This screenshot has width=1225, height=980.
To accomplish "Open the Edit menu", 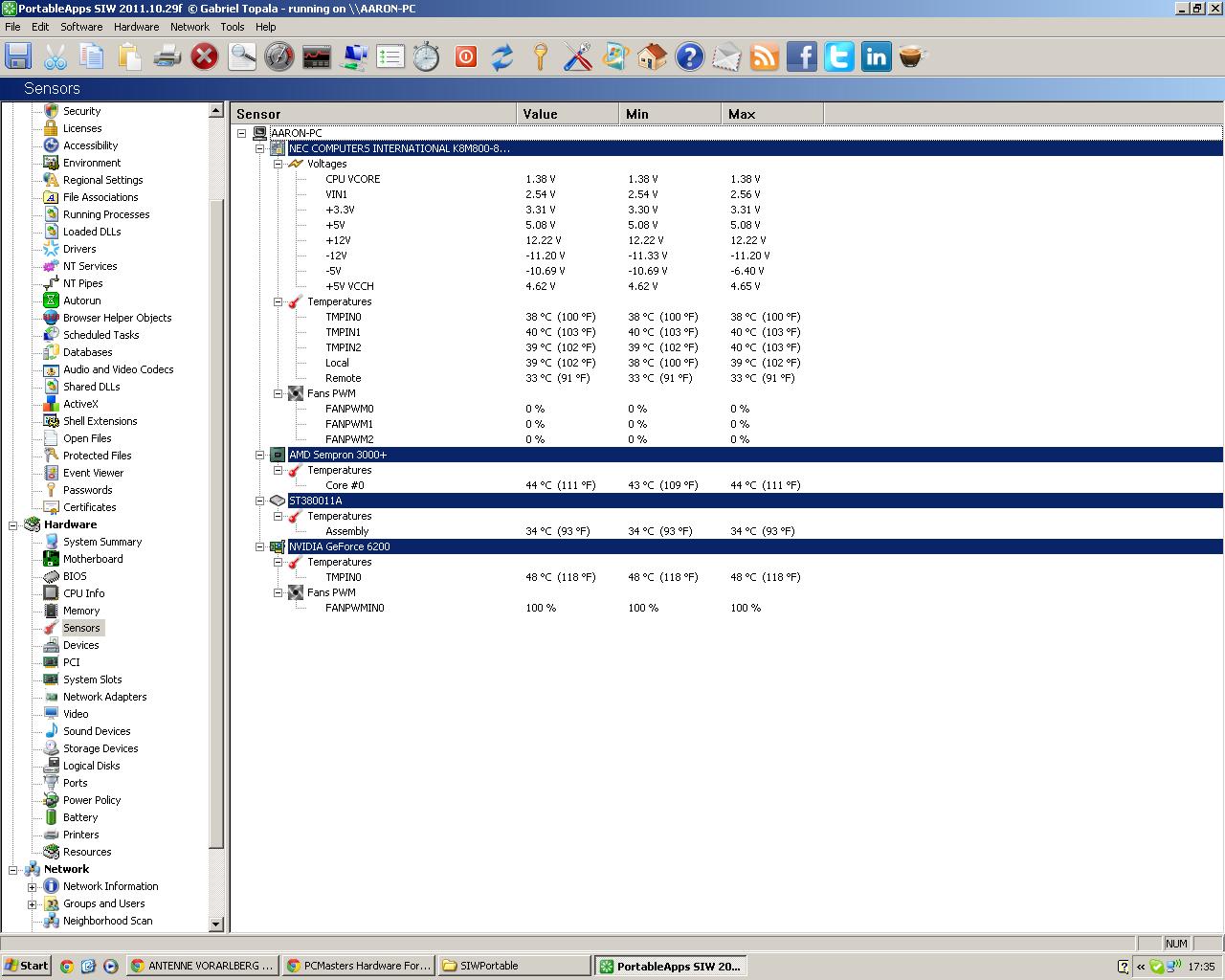I will [40, 27].
